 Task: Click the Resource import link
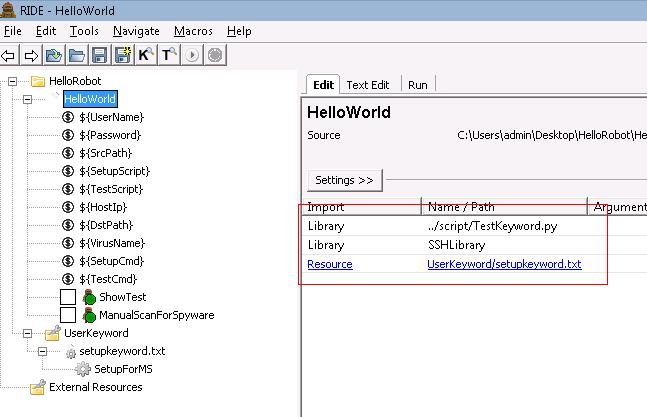point(330,264)
